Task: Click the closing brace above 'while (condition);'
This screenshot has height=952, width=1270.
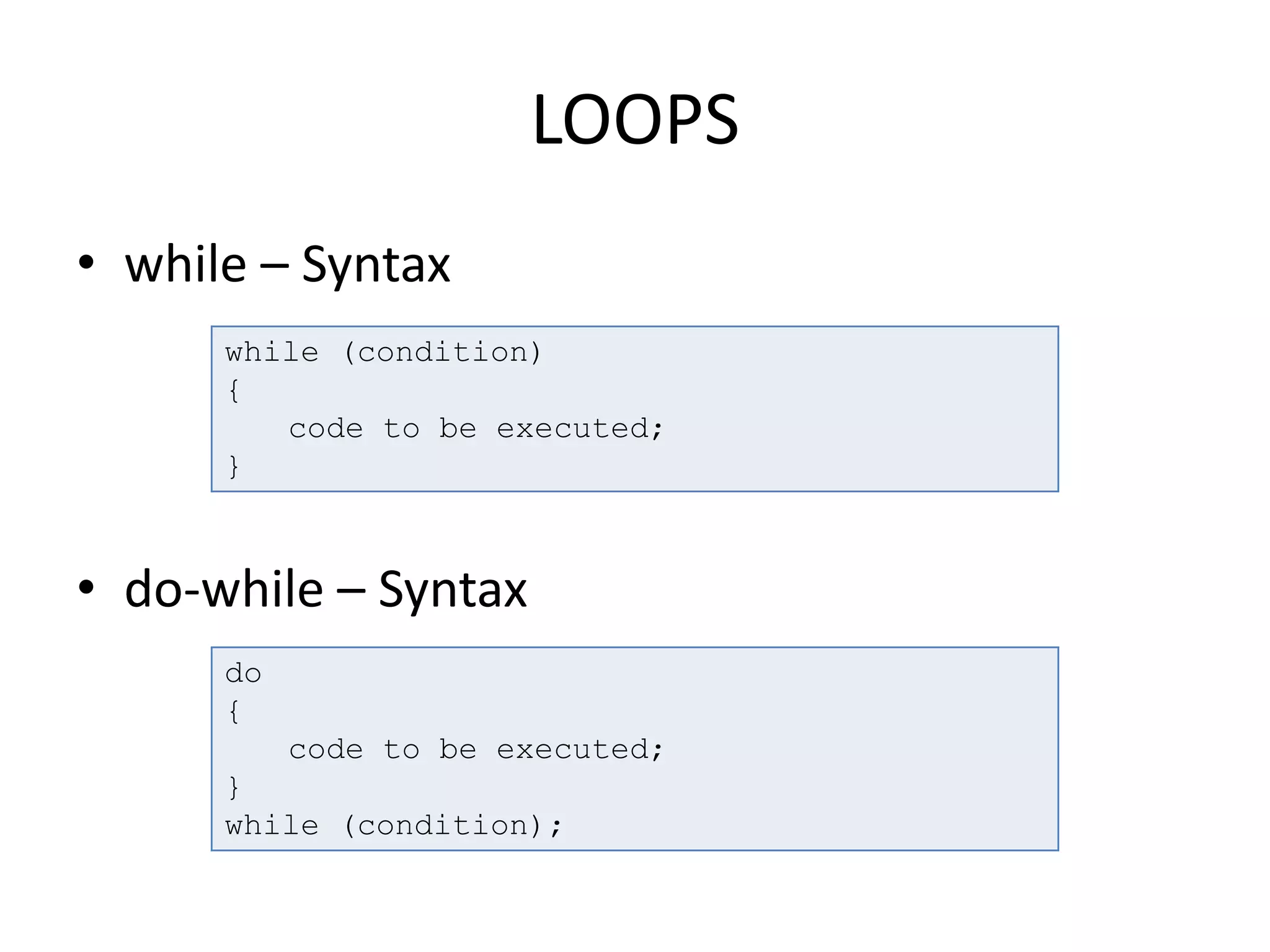Action: pyautogui.click(x=234, y=788)
